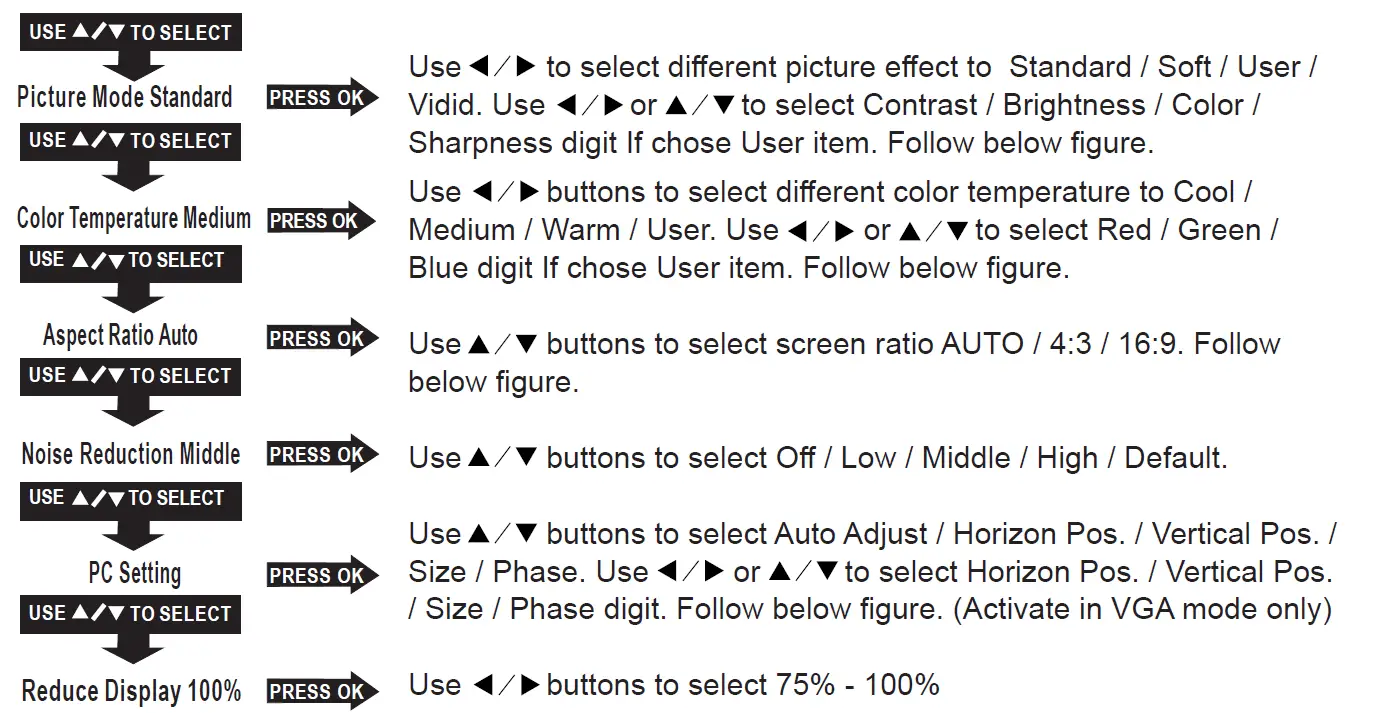Click the 'Activate in VGA mode only' note
This screenshot has height=713, width=1382.
pos(1142,609)
